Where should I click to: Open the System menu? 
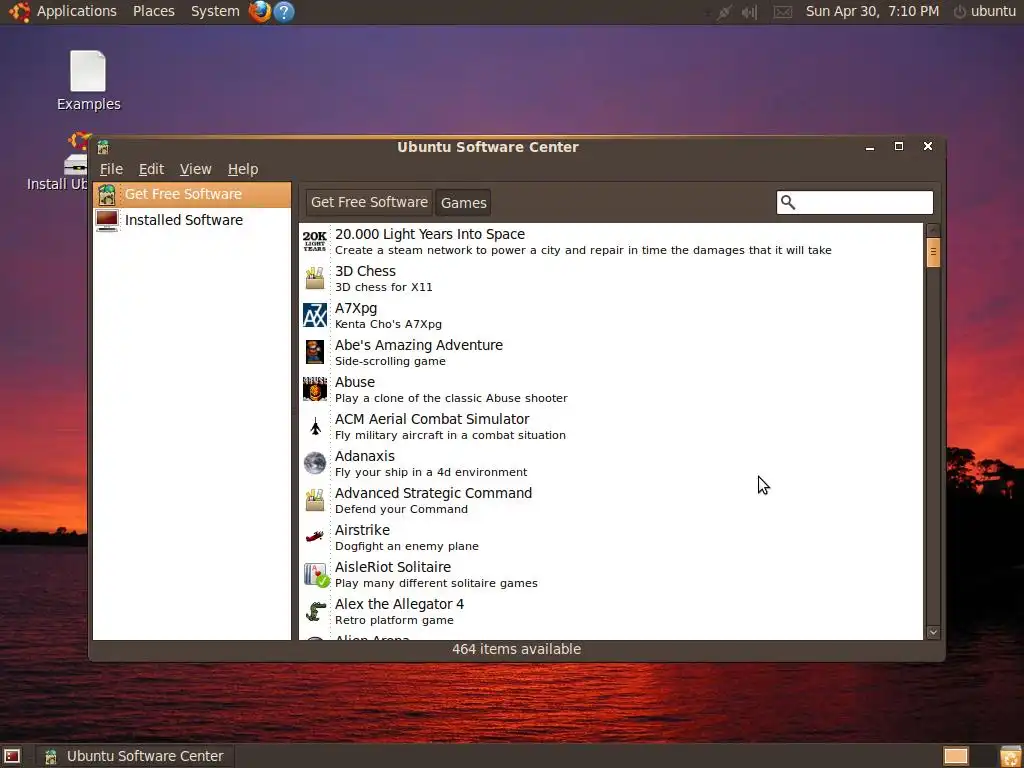(215, 11)
